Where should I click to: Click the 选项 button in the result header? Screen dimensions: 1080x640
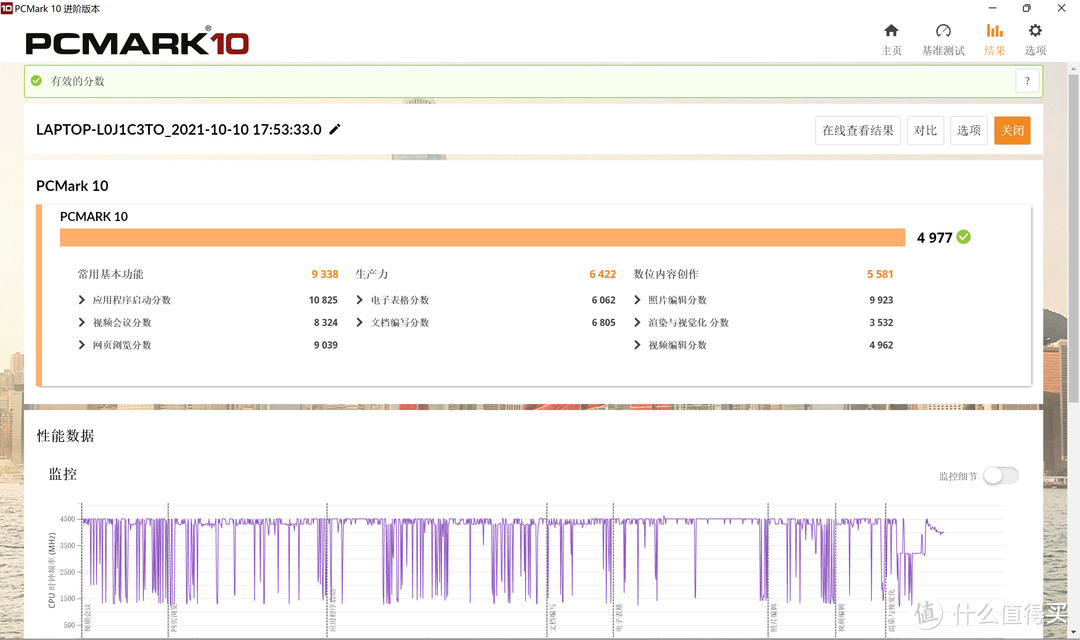(968, 130)
